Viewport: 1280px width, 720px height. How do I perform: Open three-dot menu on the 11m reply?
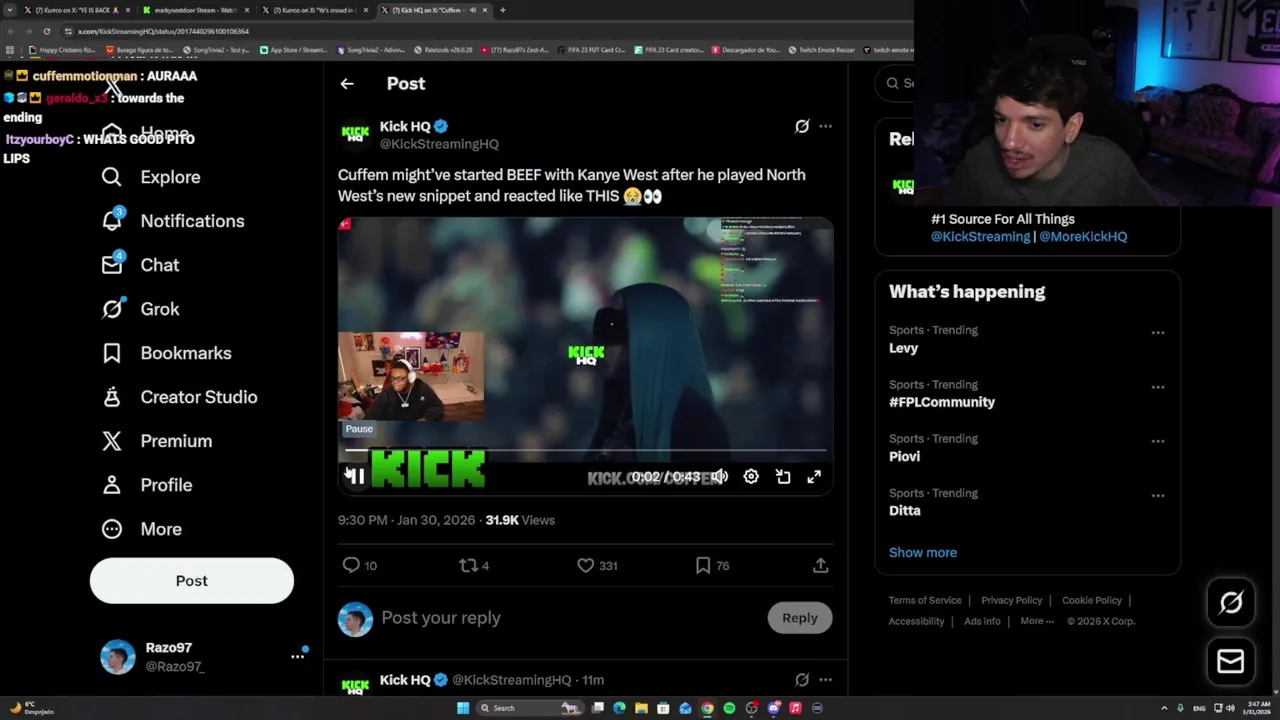[825, 680]
